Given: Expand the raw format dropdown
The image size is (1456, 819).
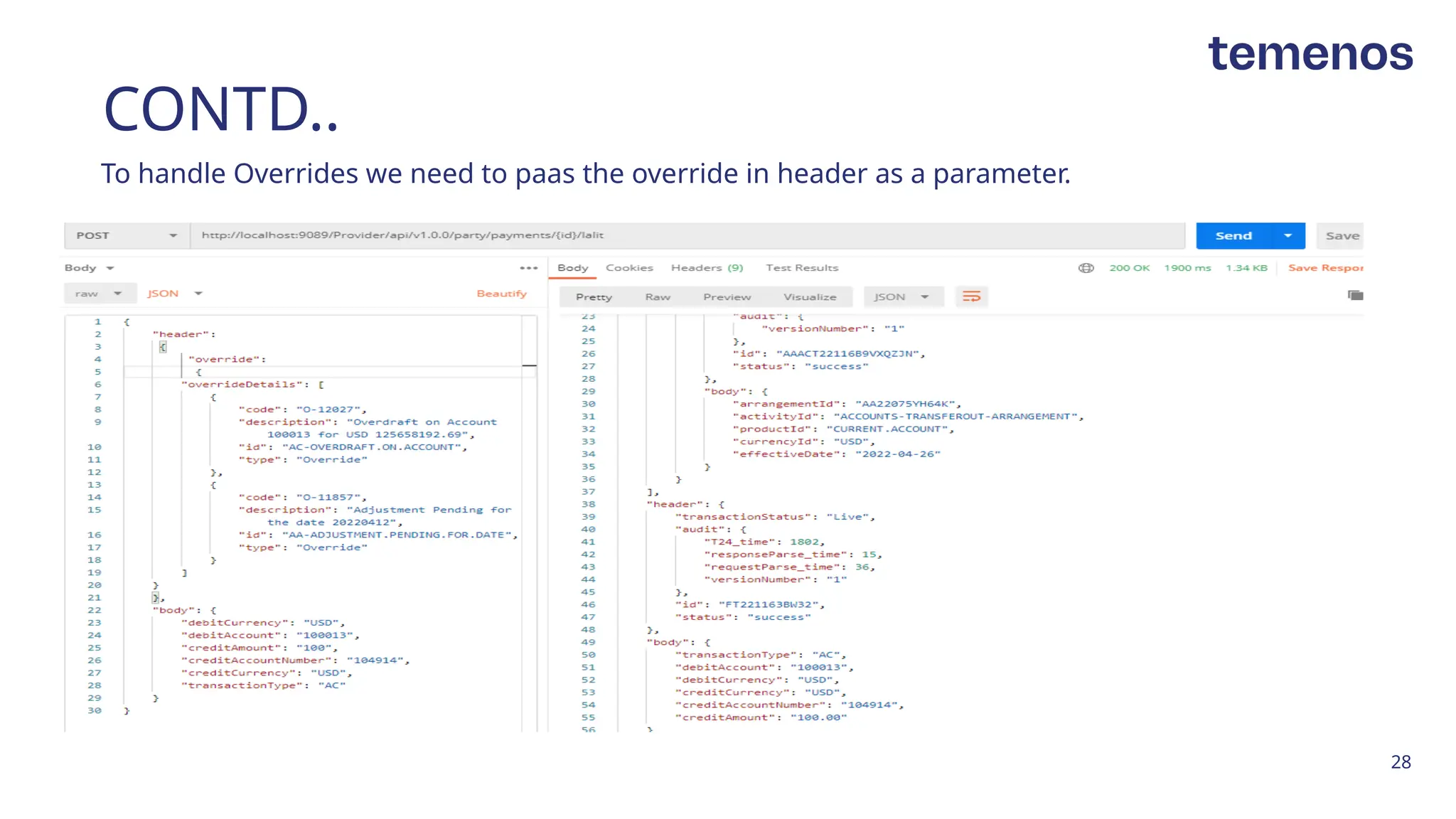Looking at the screenshot, I should 98,294.
